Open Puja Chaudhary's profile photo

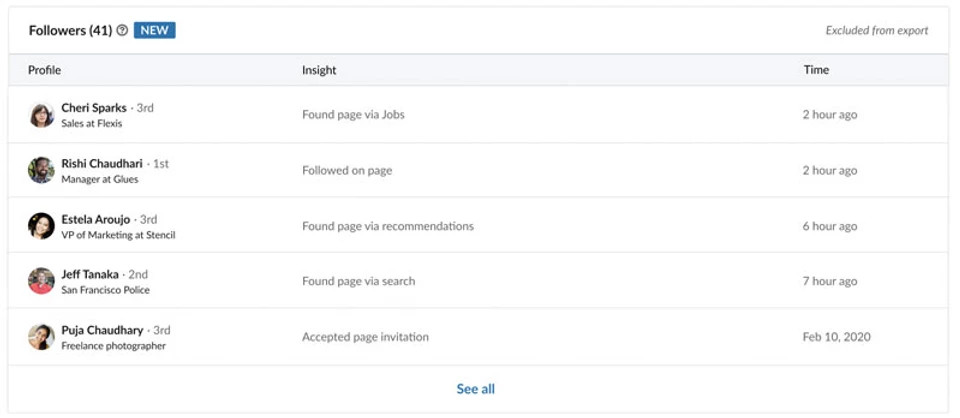41,337
